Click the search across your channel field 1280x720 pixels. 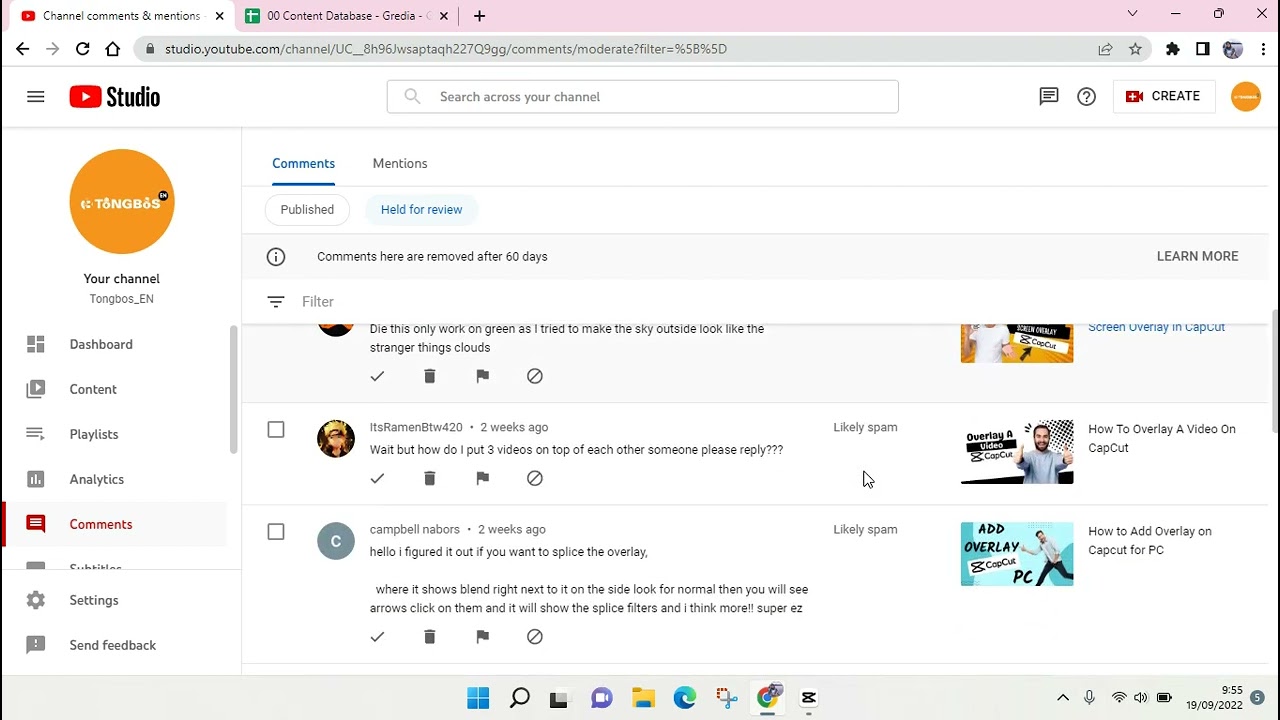pyautogui.click(x=642, y=97)
